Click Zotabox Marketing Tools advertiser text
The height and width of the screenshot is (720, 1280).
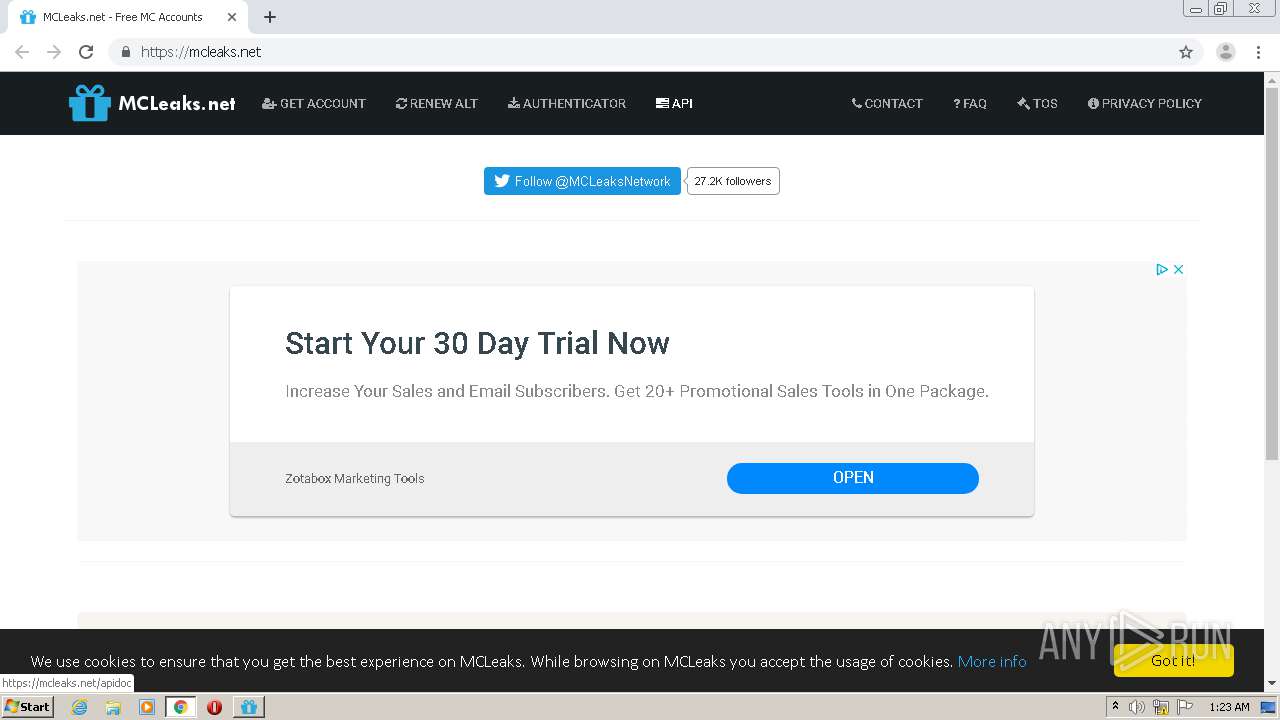[x=355, y=478]
